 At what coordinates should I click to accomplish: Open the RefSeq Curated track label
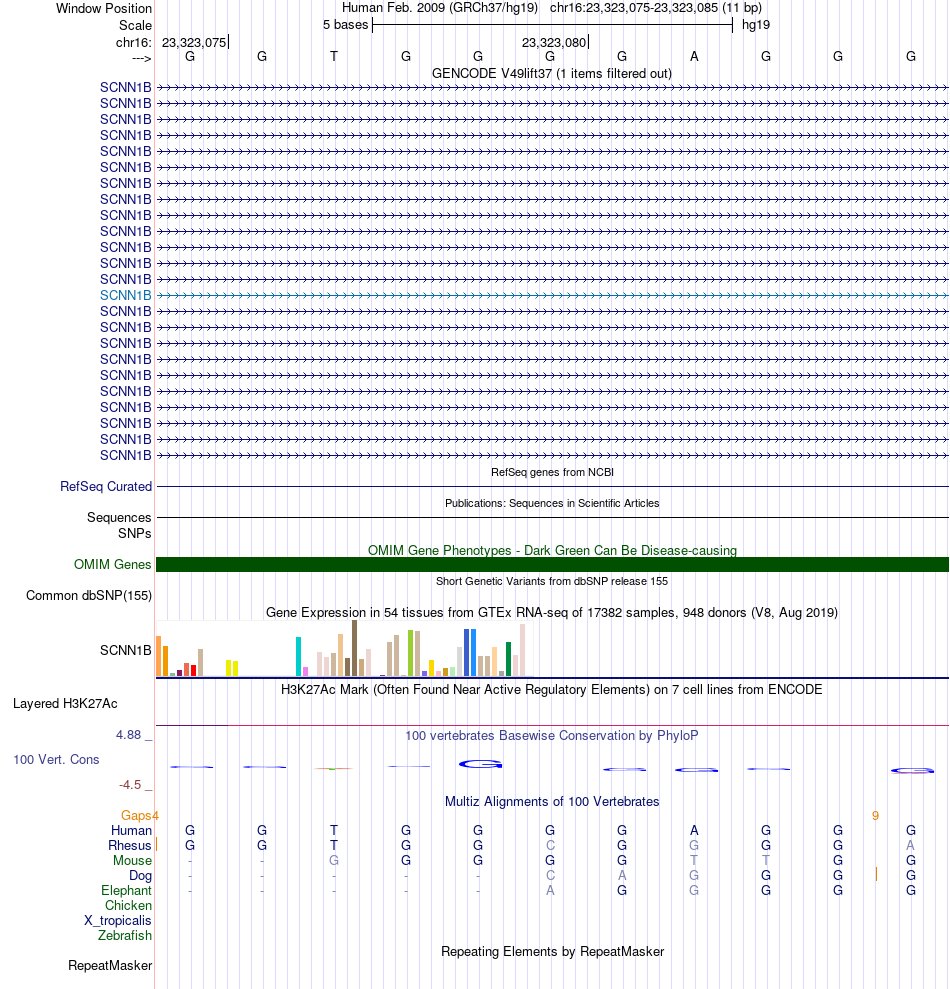click(106, 486)
